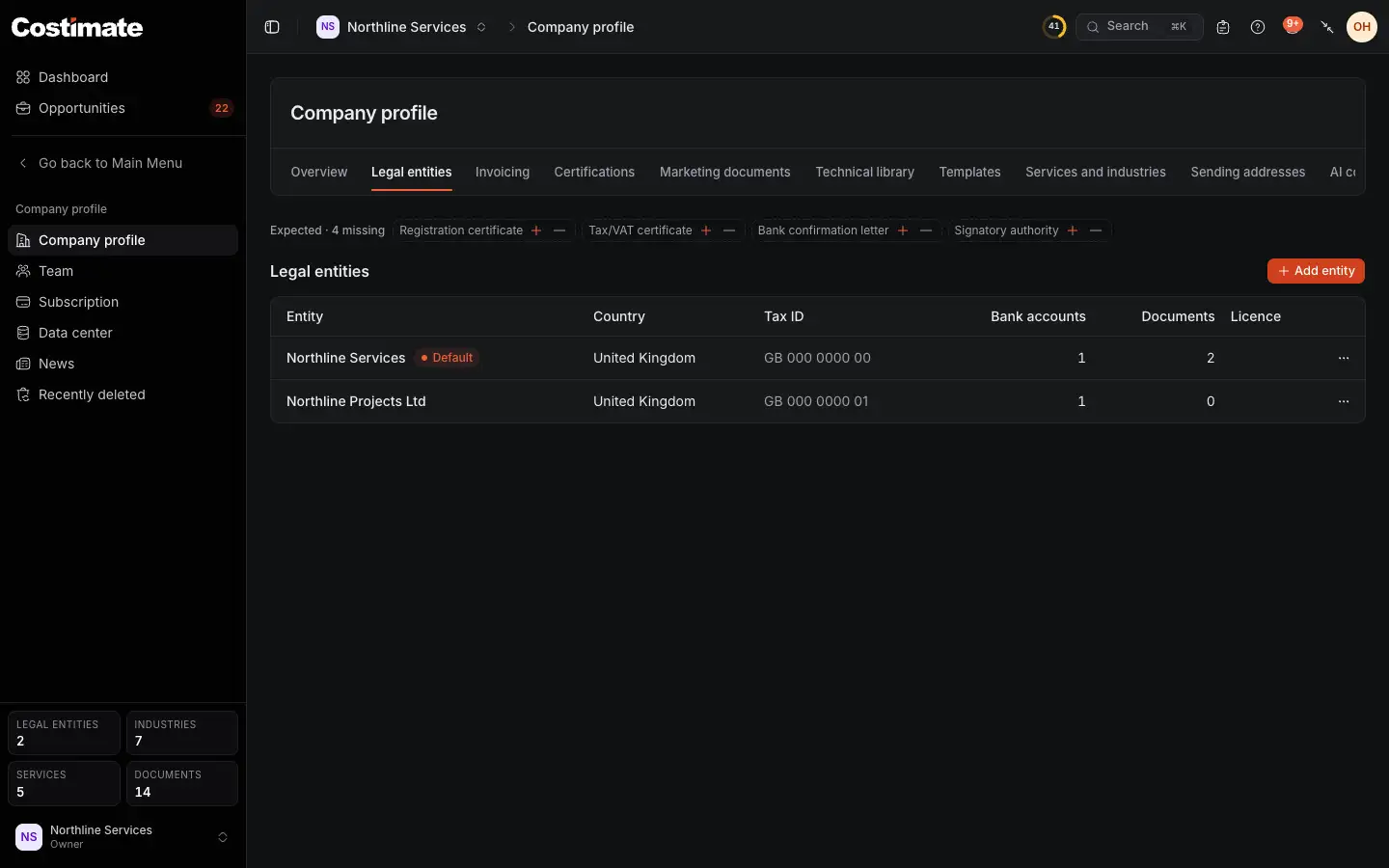Open the clipboard tasks icon in header
The height and width of the screenshot is (868, 1389).
pos(1223,27)
